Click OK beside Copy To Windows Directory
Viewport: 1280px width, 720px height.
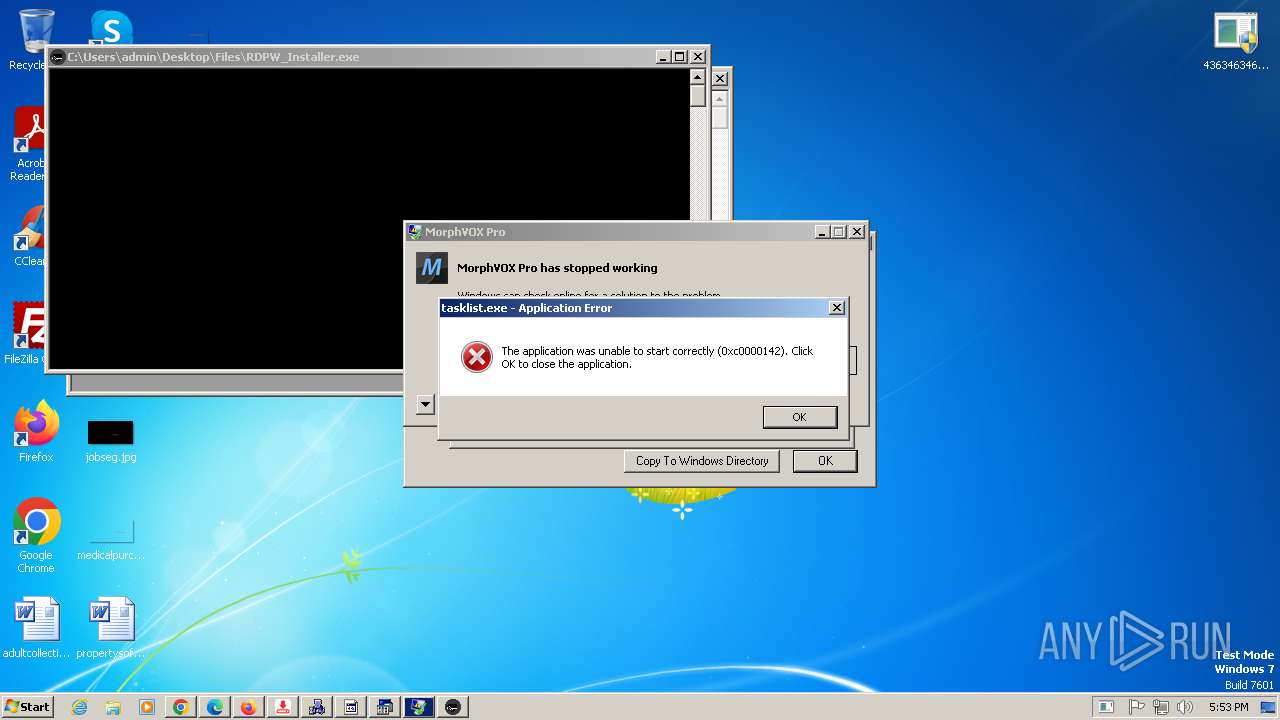tap(825, 461)
